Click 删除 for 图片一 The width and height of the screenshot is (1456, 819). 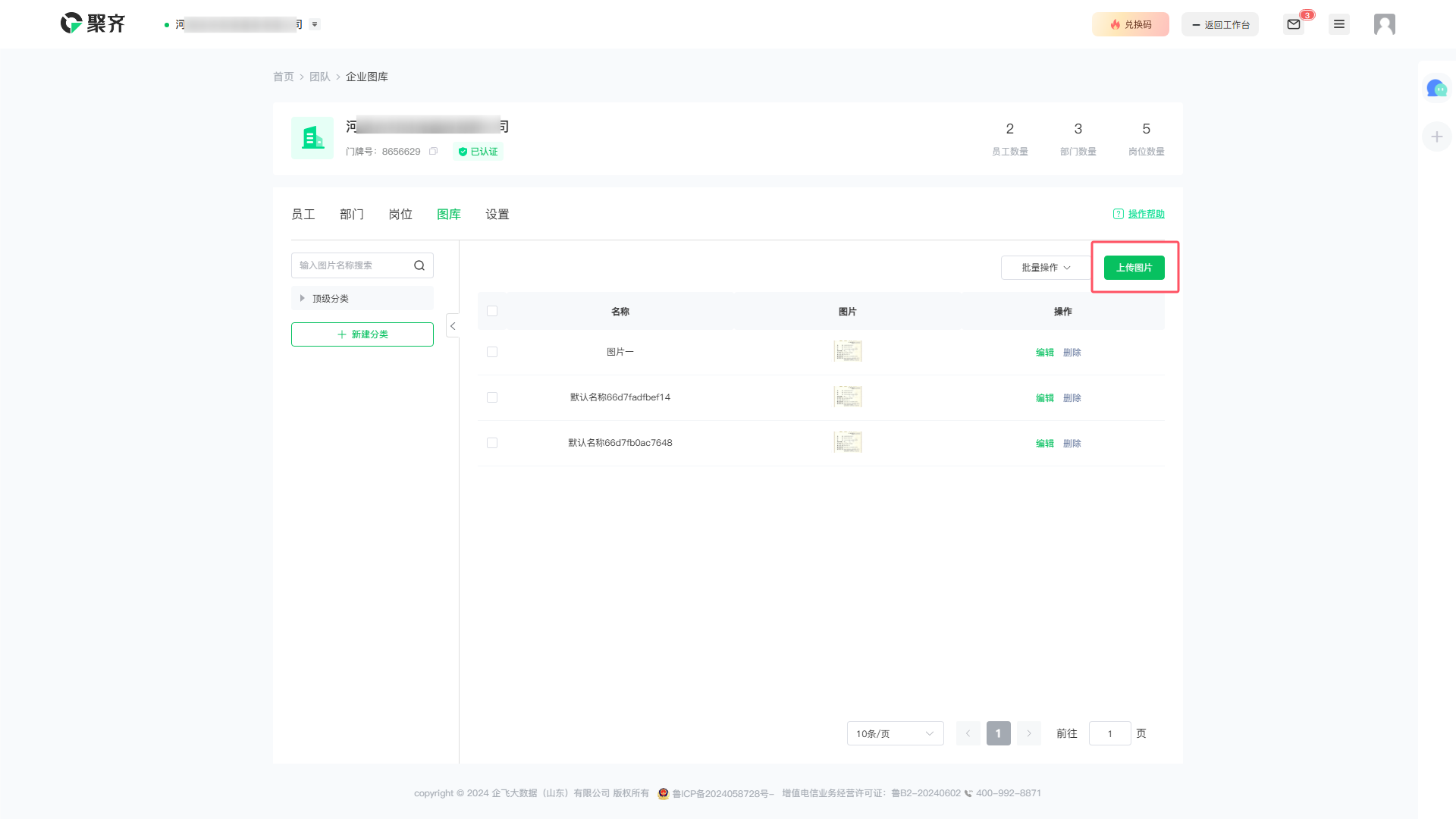(1072, 353)
